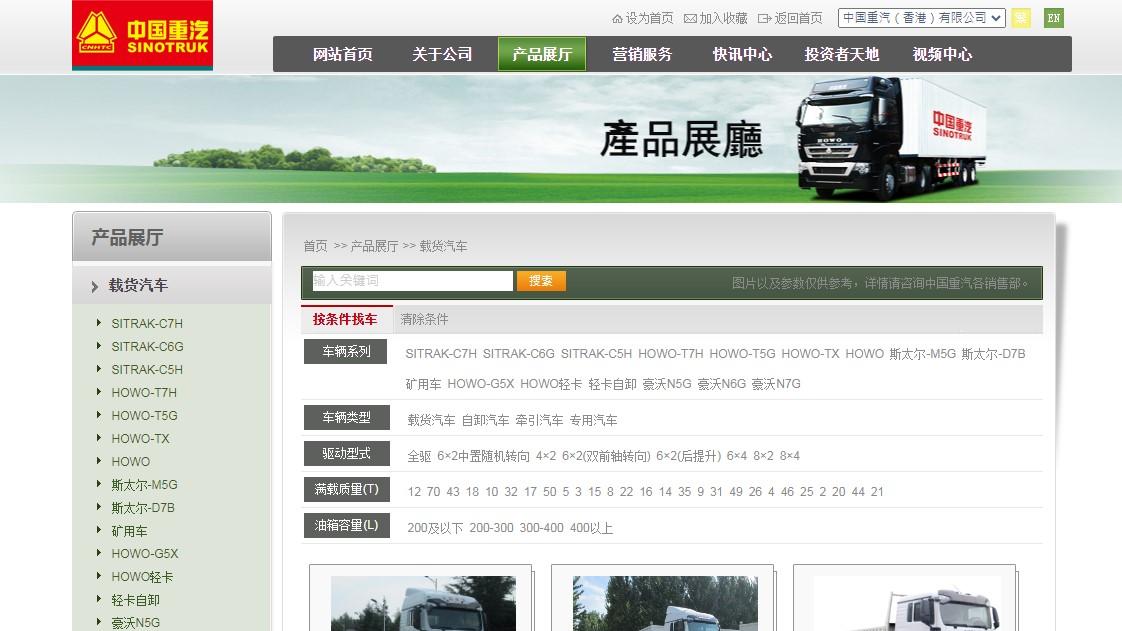Filter by 牵引汽车 vehicle type

(539, 420)
